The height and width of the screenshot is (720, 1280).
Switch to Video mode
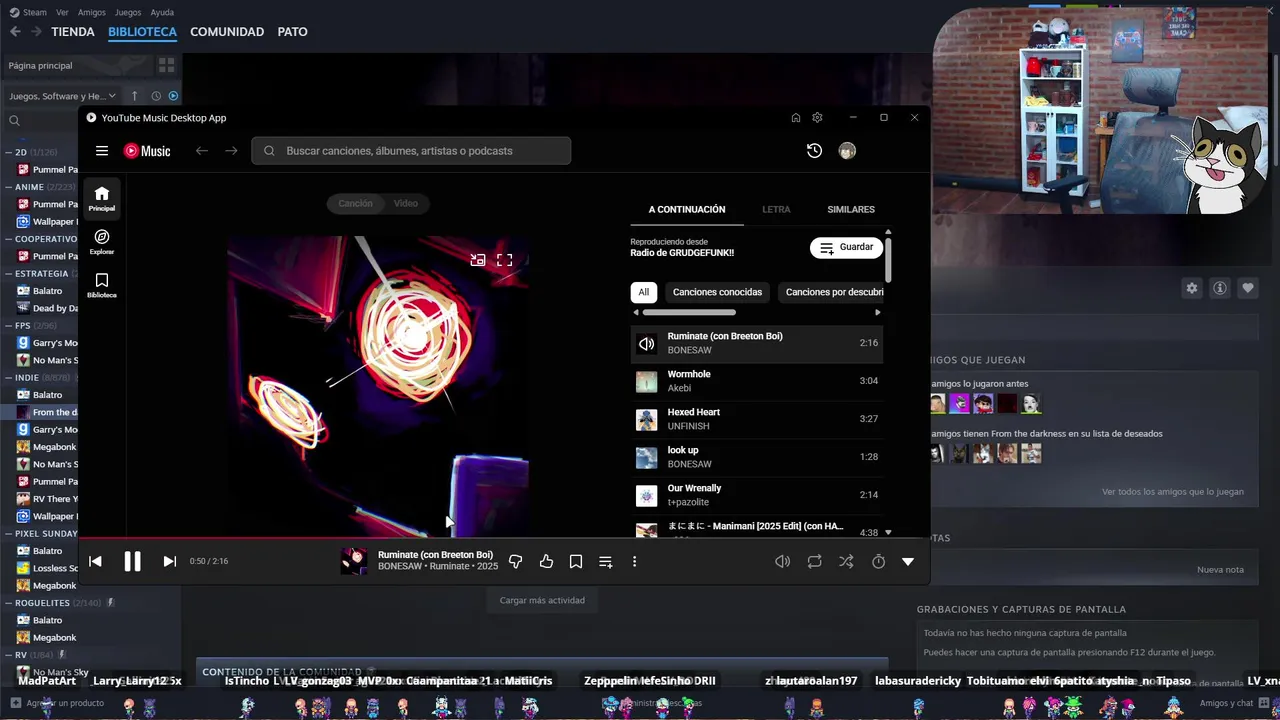(x=406, y=203)
